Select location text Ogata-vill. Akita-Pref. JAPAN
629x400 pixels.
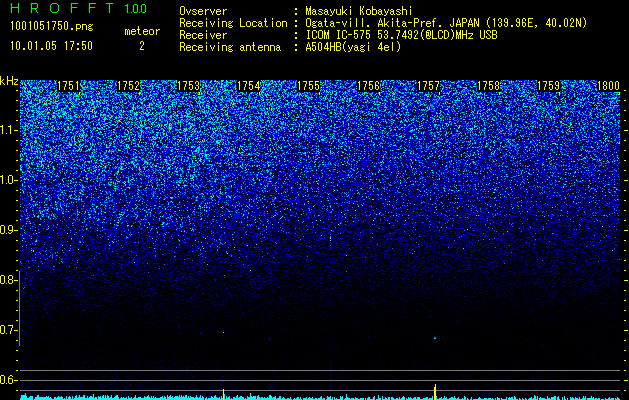(392, 23)
